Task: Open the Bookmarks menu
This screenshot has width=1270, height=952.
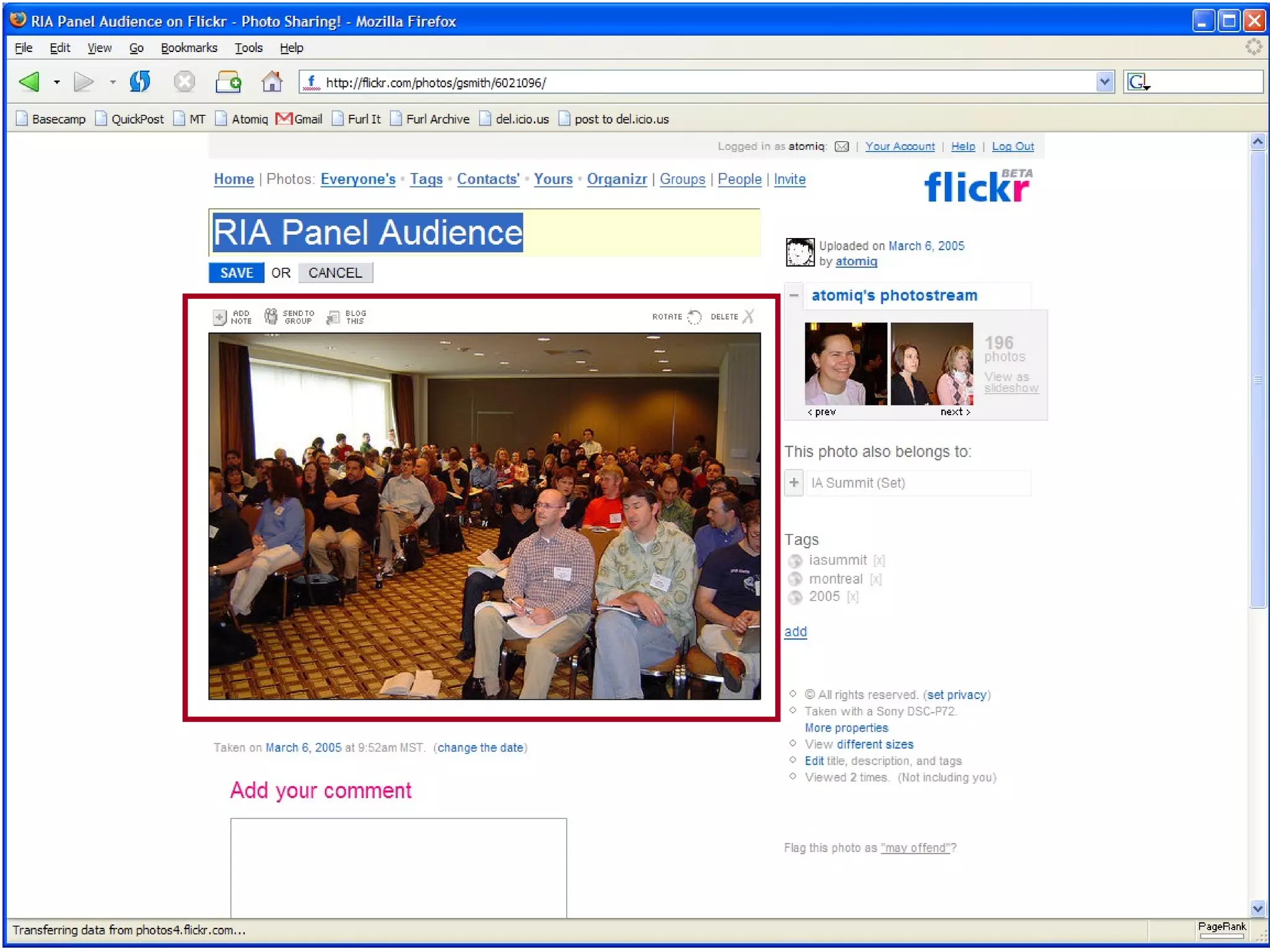Action: coord(189,48)
